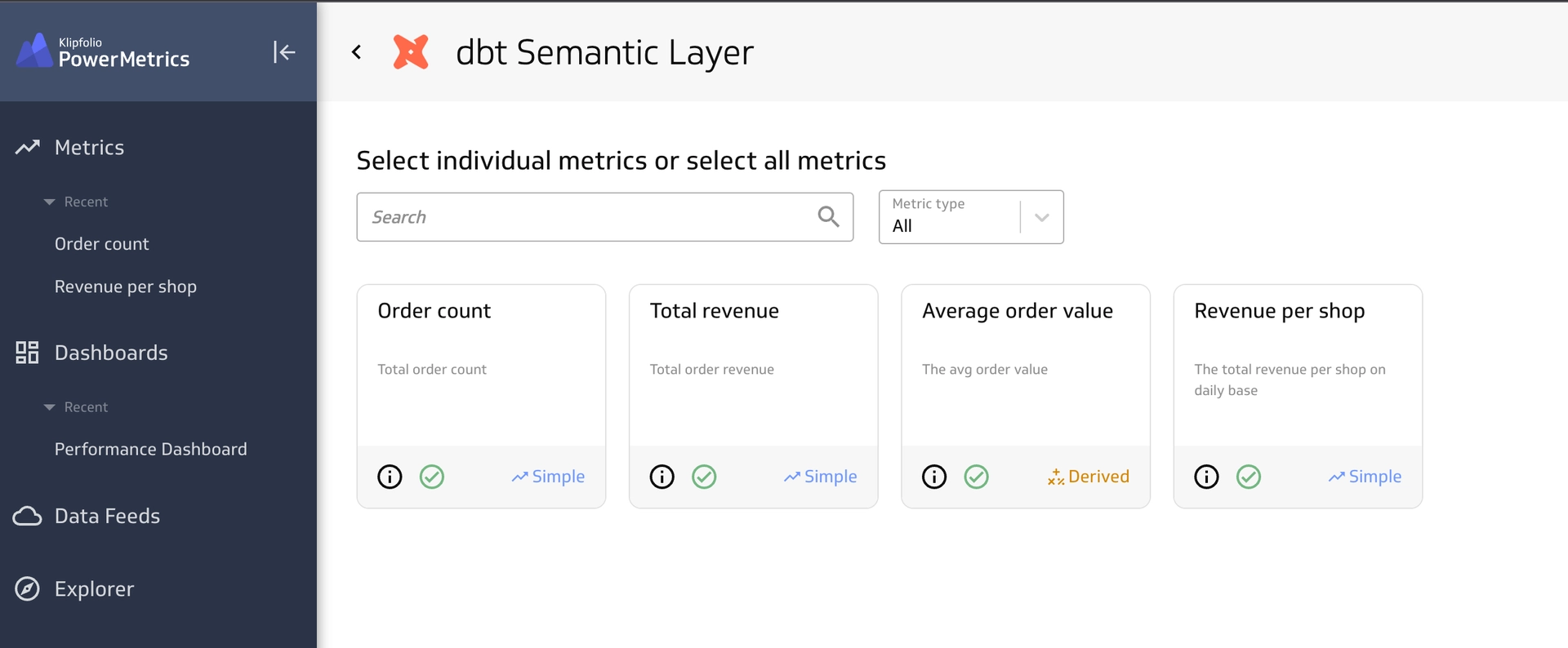This screenshot has height=648, width=1568.
Task: Click the Data Feeds cloud icon
Action: [28, 516]
